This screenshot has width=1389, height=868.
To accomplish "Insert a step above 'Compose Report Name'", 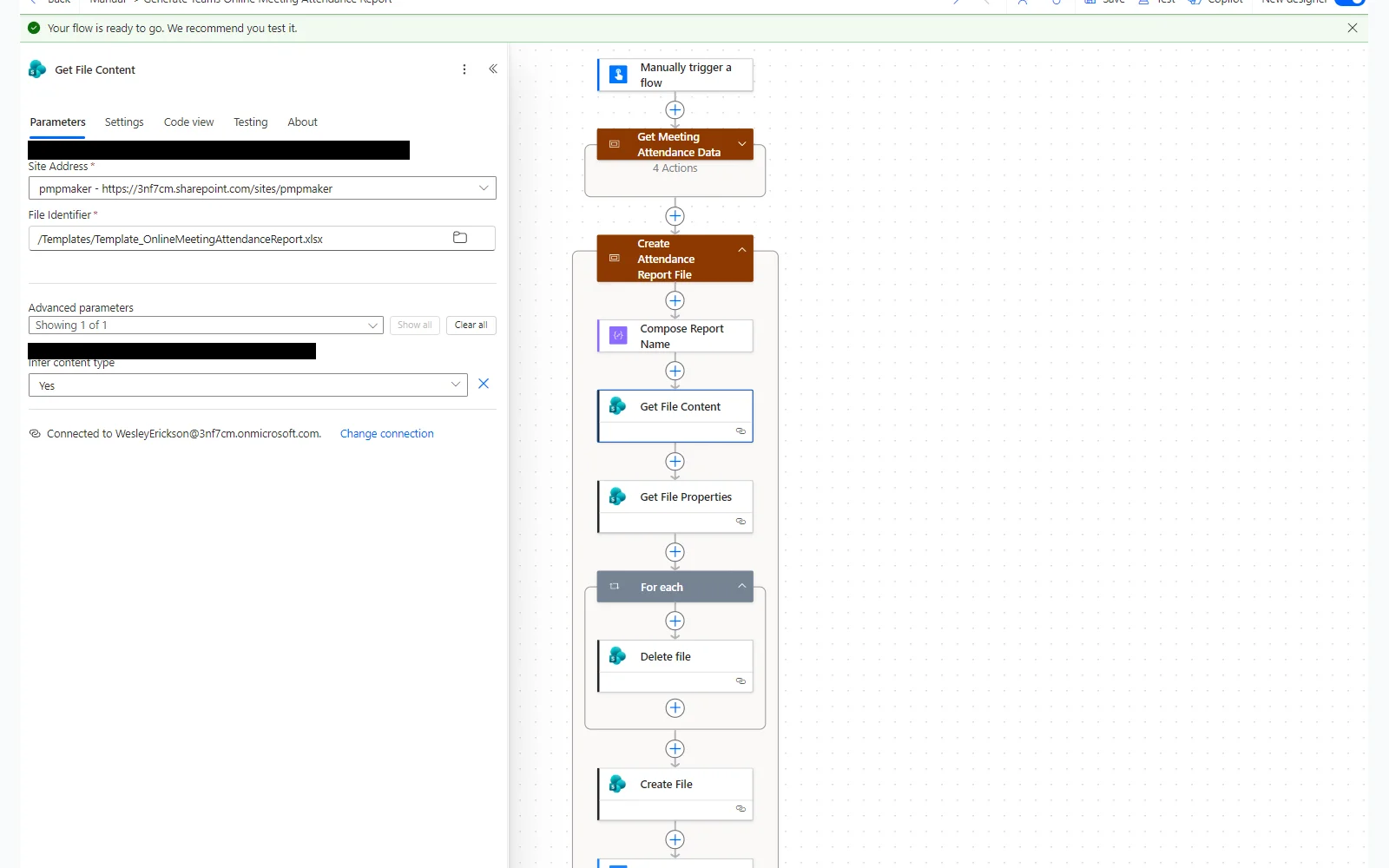I will point(675,300).
